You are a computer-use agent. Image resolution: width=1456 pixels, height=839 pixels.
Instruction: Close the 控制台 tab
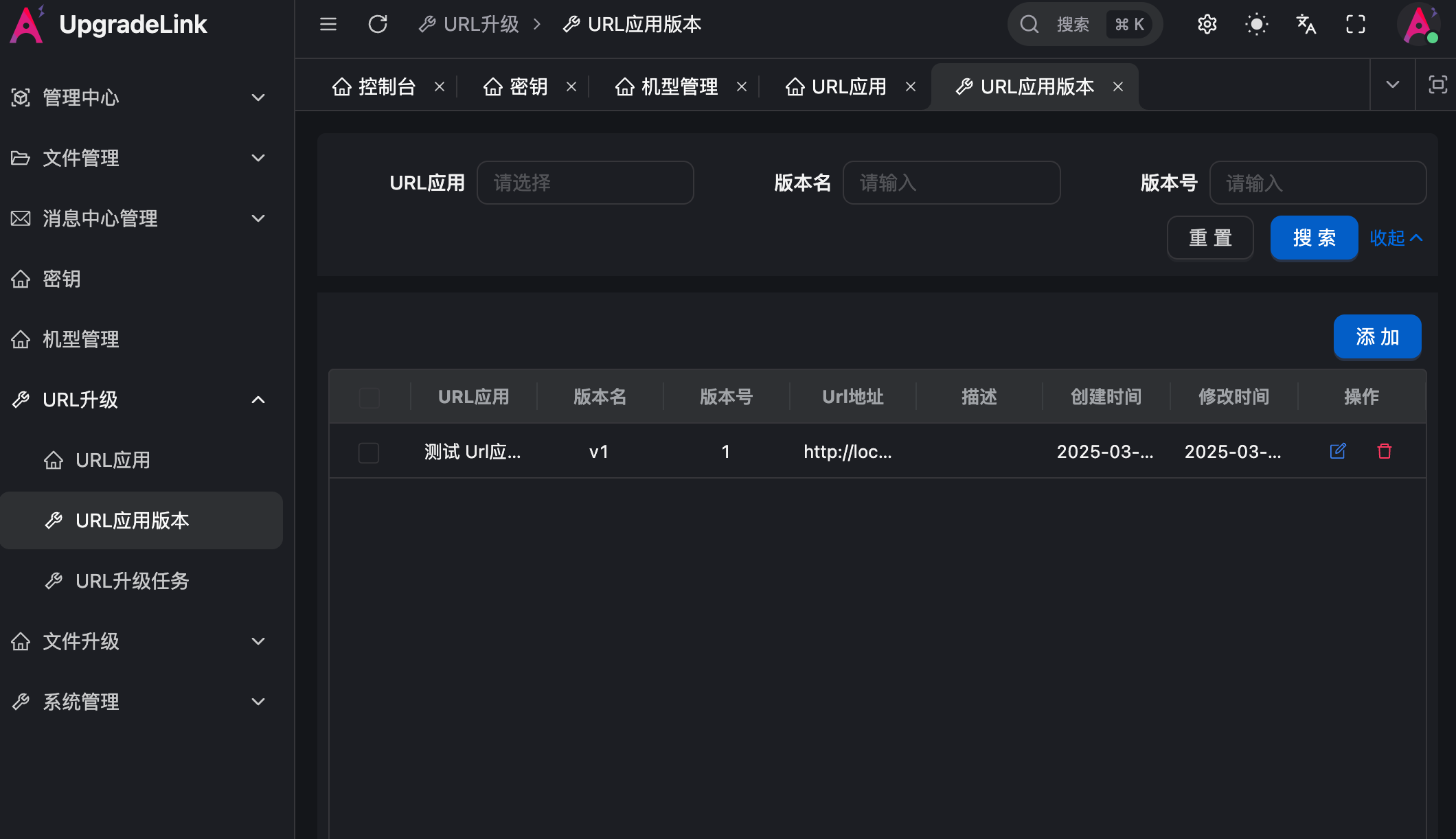[x=440, y=87]
